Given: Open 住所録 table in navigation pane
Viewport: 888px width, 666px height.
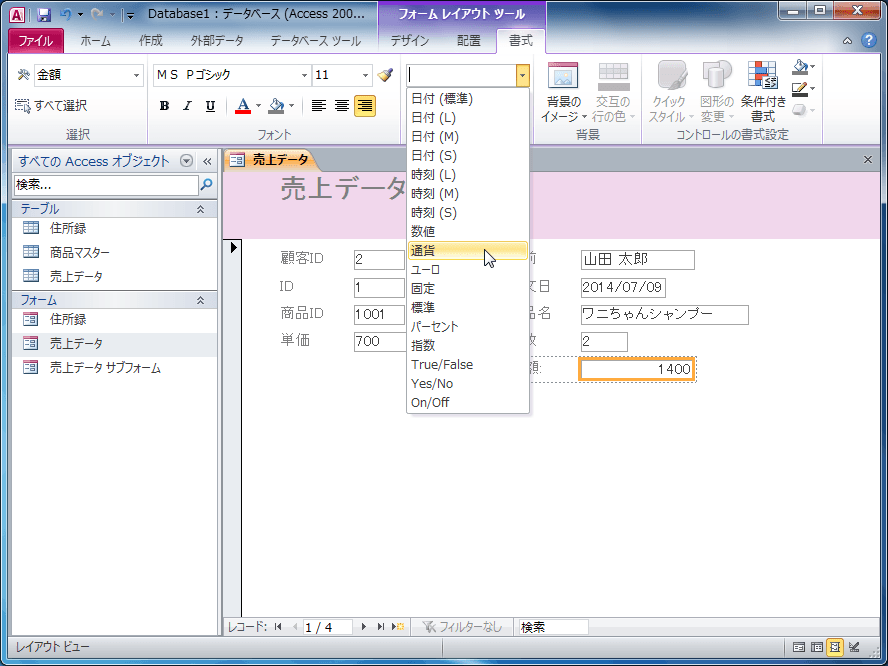Looking at the screenshot, I should coord(114,228).
